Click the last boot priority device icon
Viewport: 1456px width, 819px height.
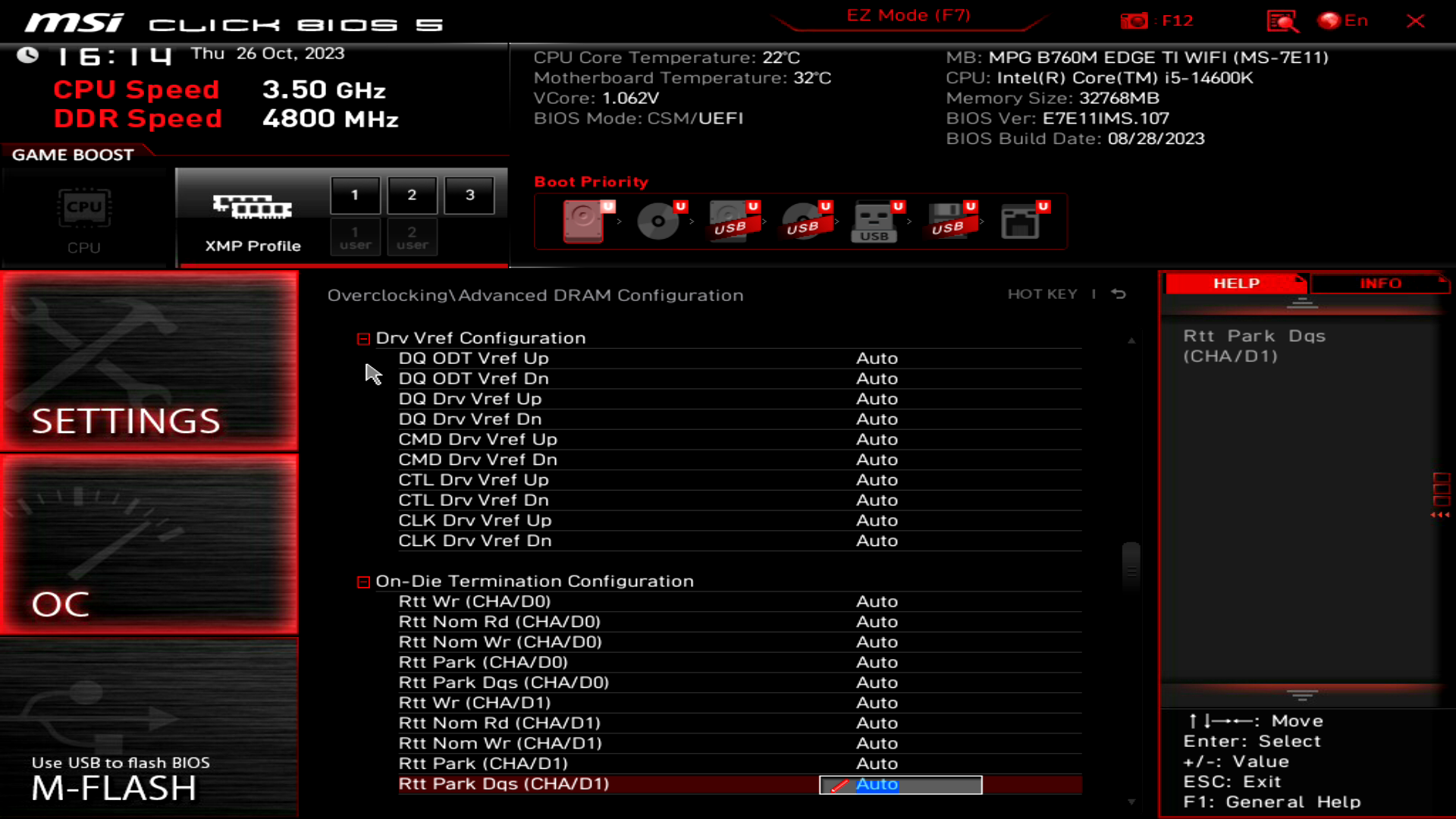[x=1020, y=221]
